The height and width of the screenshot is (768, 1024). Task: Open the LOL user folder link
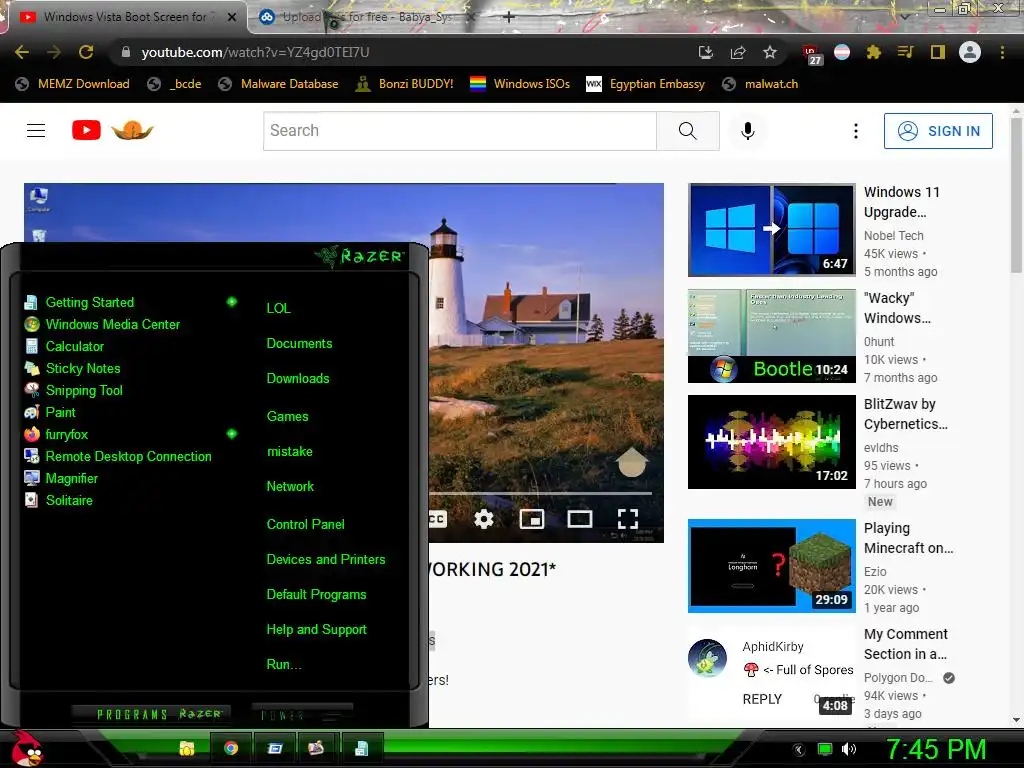(278, 308)
